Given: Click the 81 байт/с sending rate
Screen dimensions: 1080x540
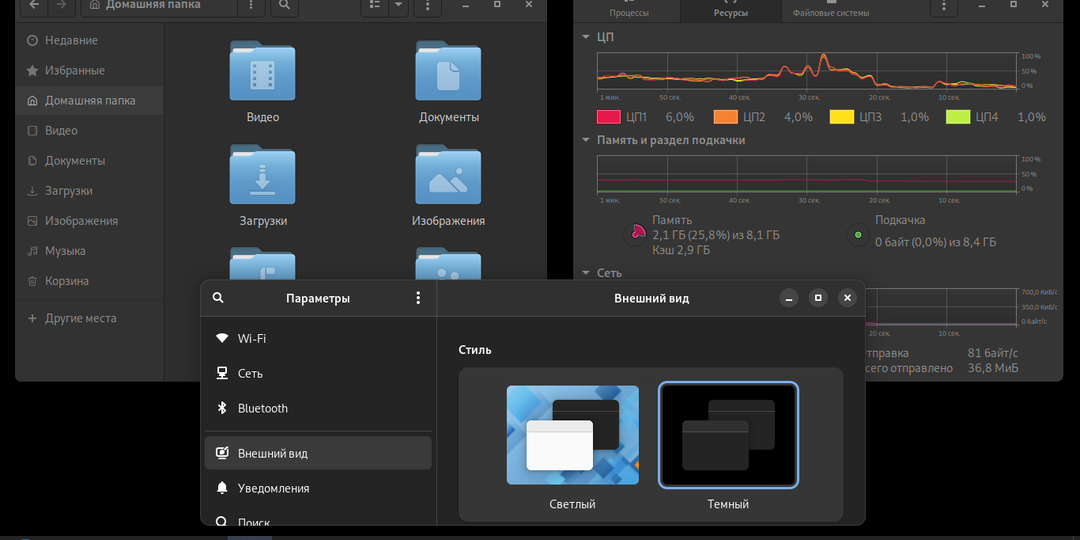Looking at the screenshot, I should click(993, 353).
